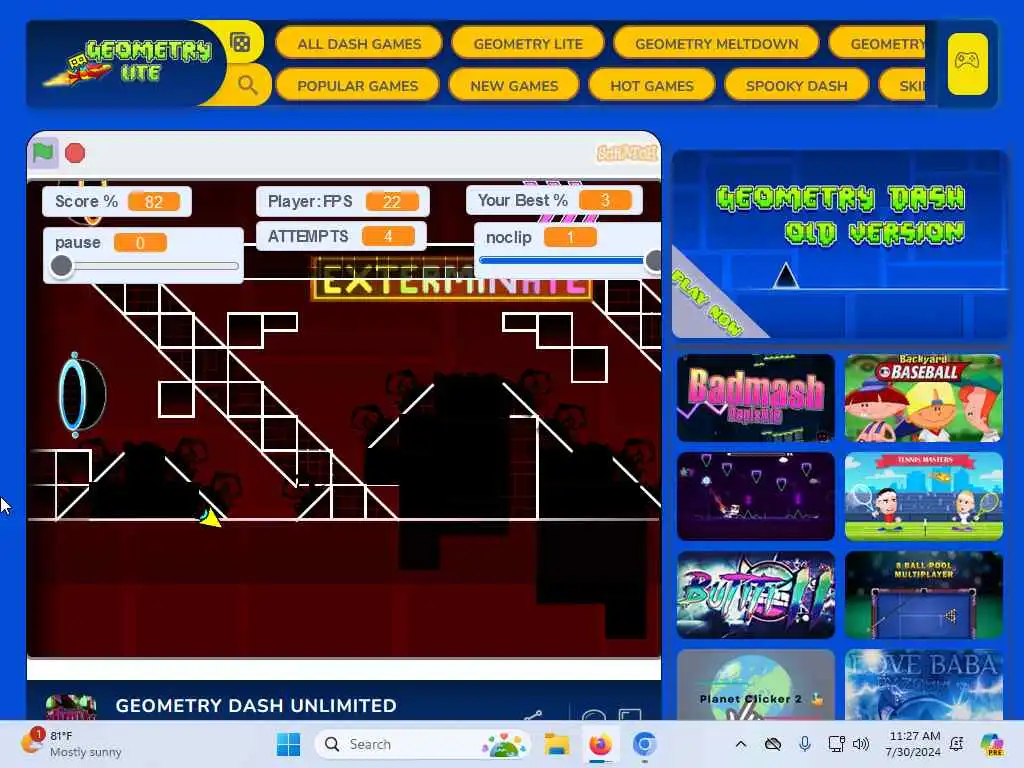Open the purple dash game thumbnail

click(x=756, y=496)
